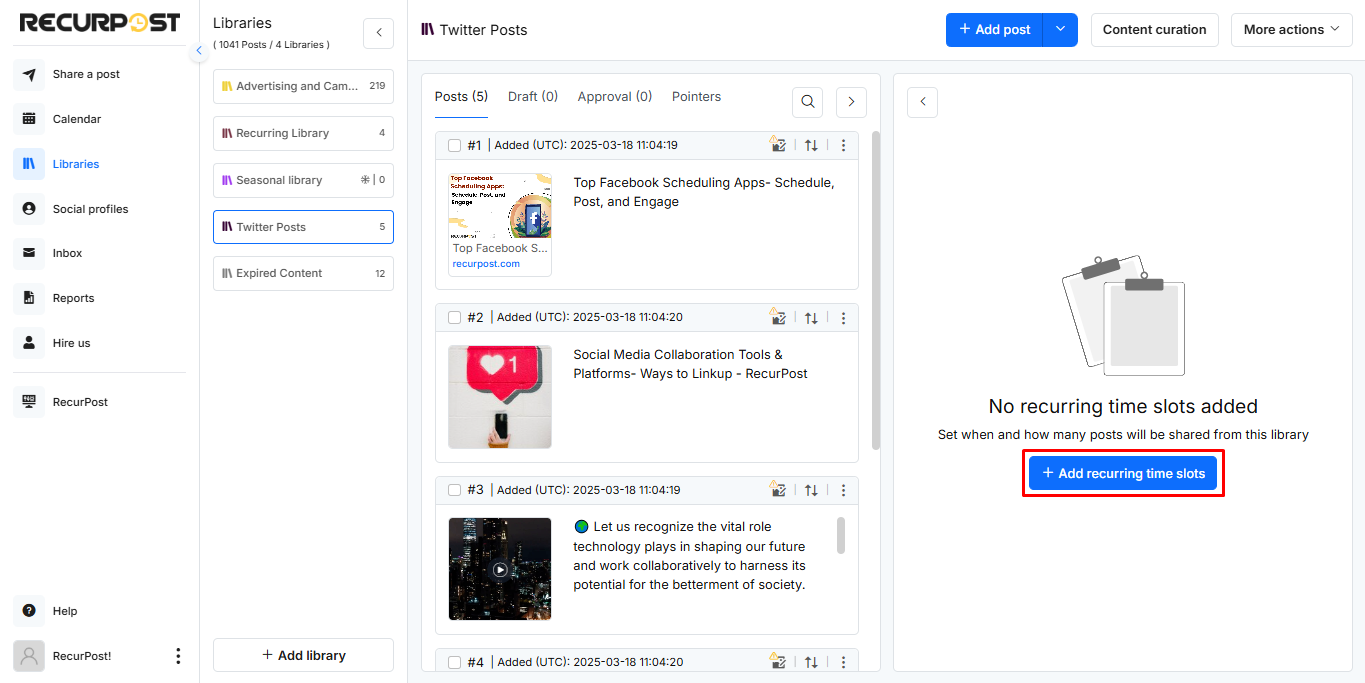Click the edit icon on post #1
Viewport: 1365px width, 683px height.
(x=778, y=145)
